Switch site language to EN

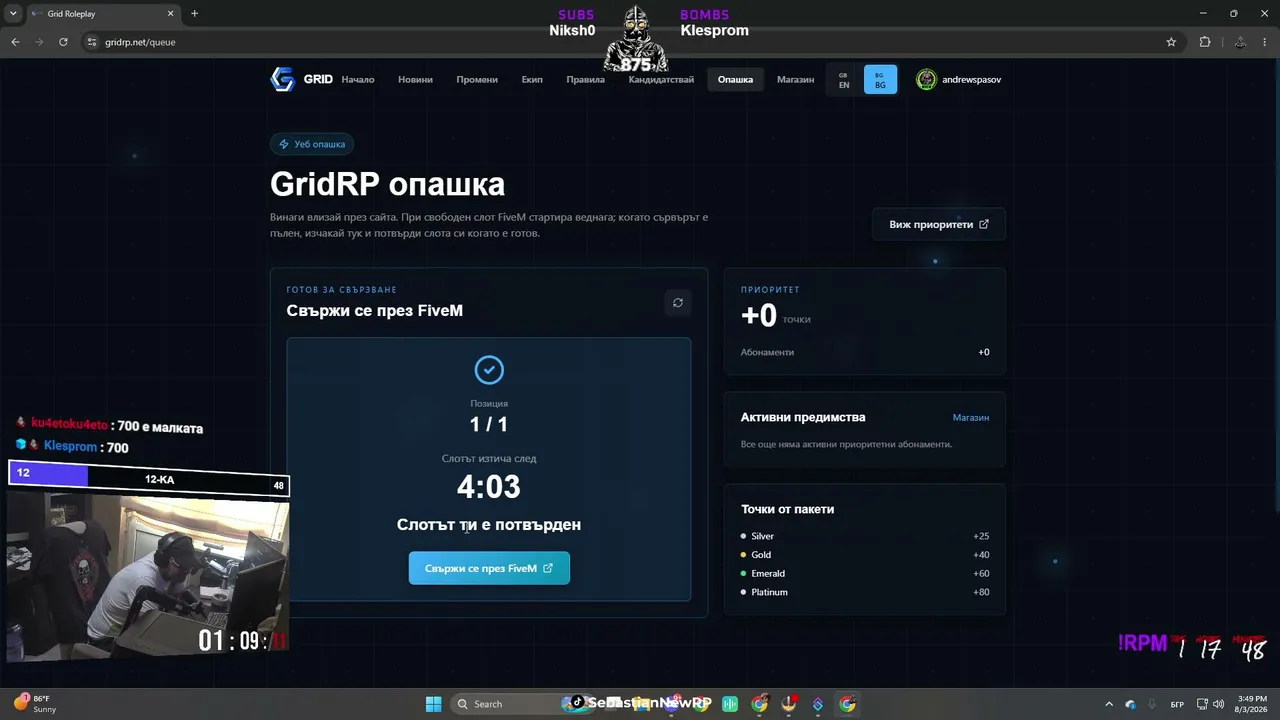click(x=844, y=80)
